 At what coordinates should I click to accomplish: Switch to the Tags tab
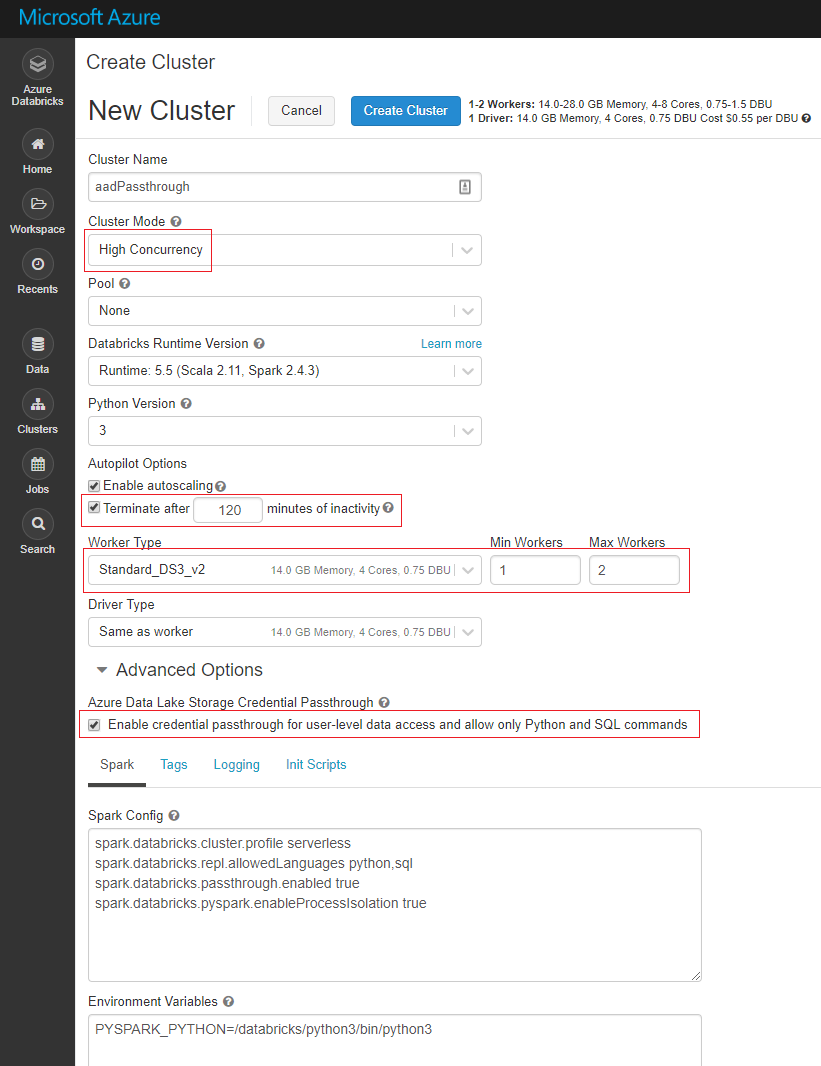pos(174,765)
